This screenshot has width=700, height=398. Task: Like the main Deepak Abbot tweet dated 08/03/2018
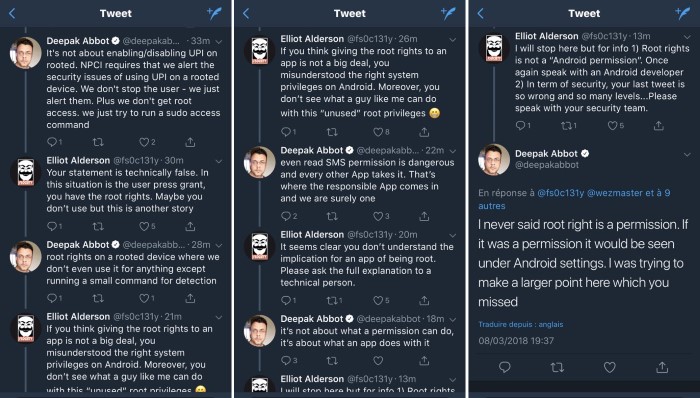pos(609,367)
